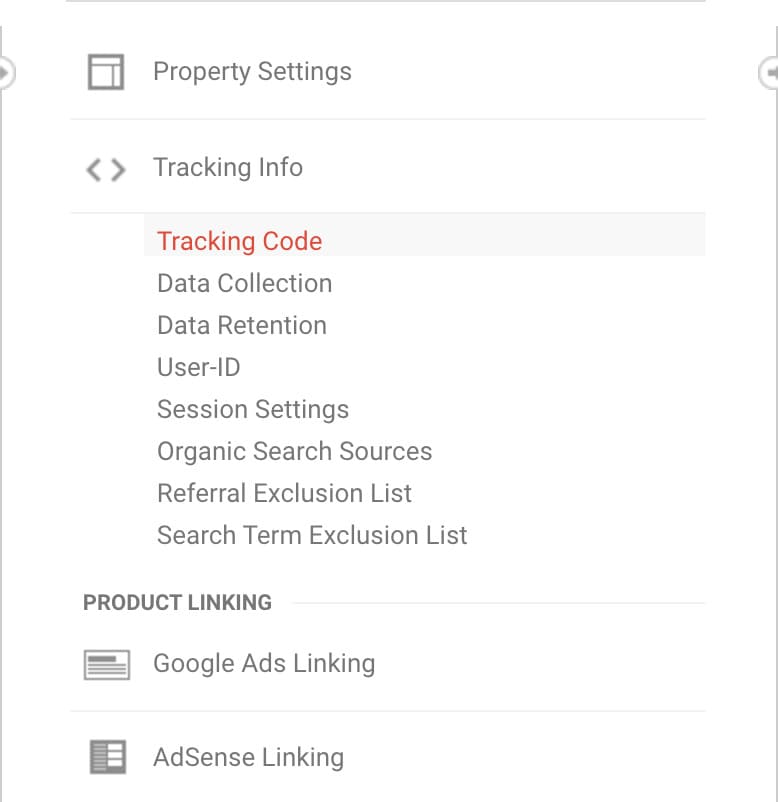
Task: Go to User-ID settings
Action: tap(198, 367)
